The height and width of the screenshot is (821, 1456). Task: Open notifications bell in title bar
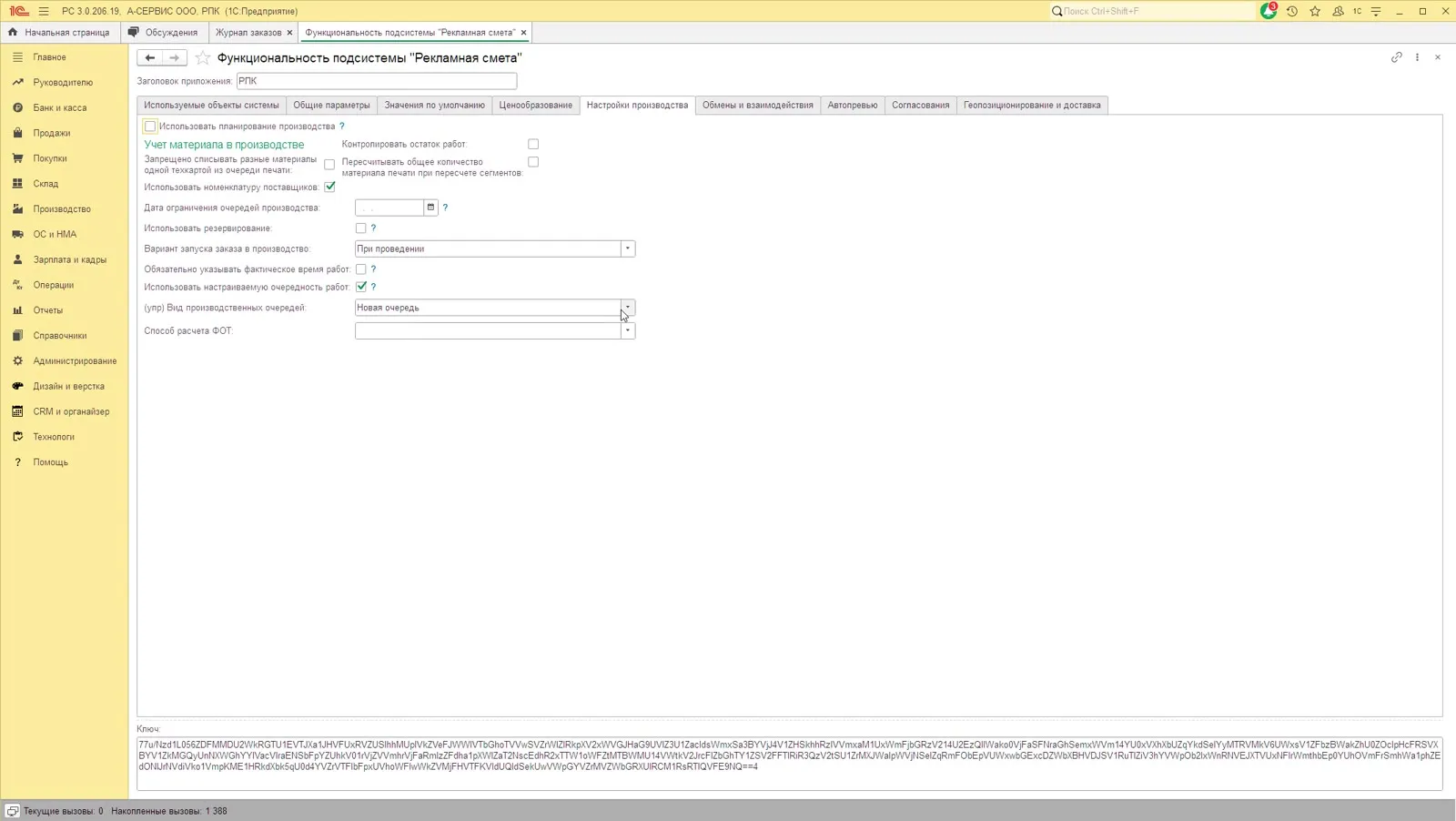coord(1269,11)
